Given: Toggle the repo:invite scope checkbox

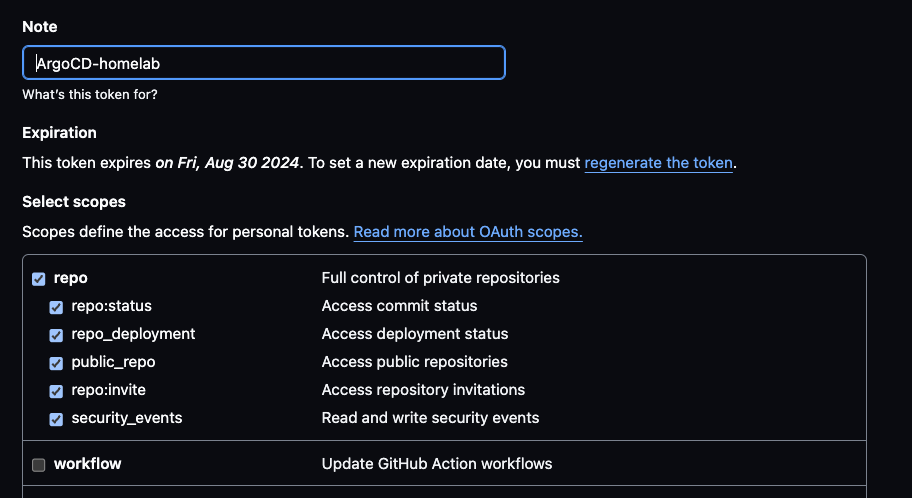Looking at the screenshot, I should point(57,391).
